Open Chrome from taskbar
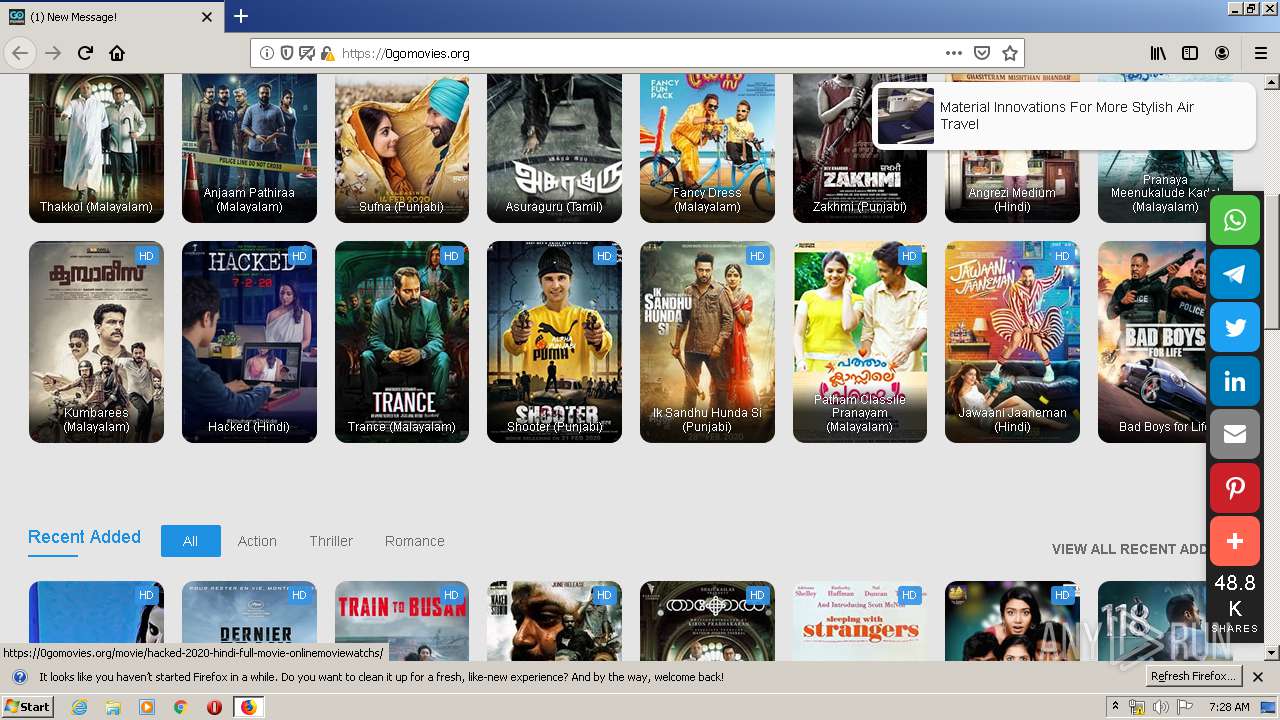 [x=180, y=707]
